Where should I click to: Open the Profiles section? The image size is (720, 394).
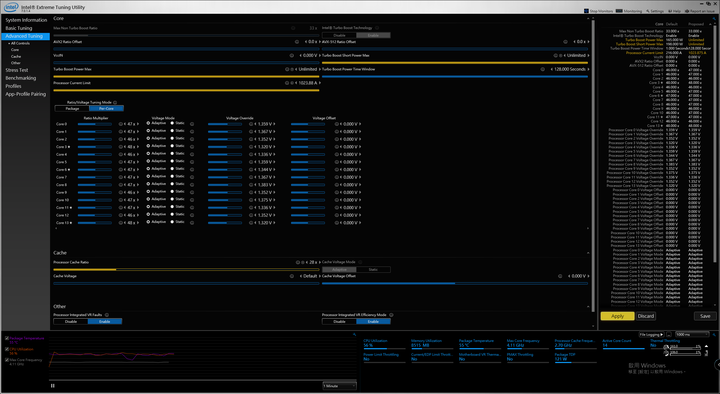13,86
